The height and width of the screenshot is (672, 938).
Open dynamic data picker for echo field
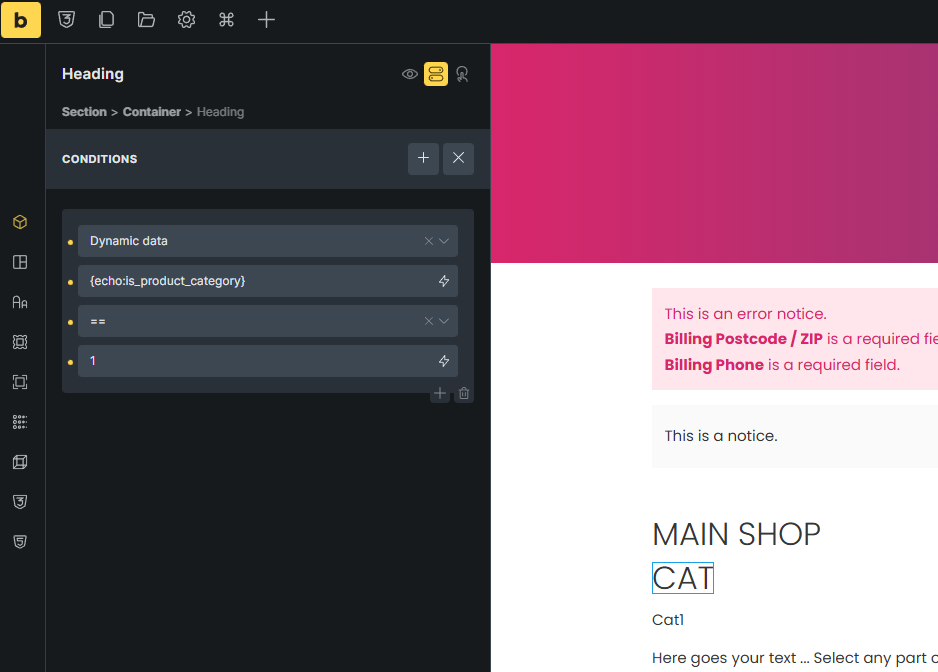[x=444, y=281]
